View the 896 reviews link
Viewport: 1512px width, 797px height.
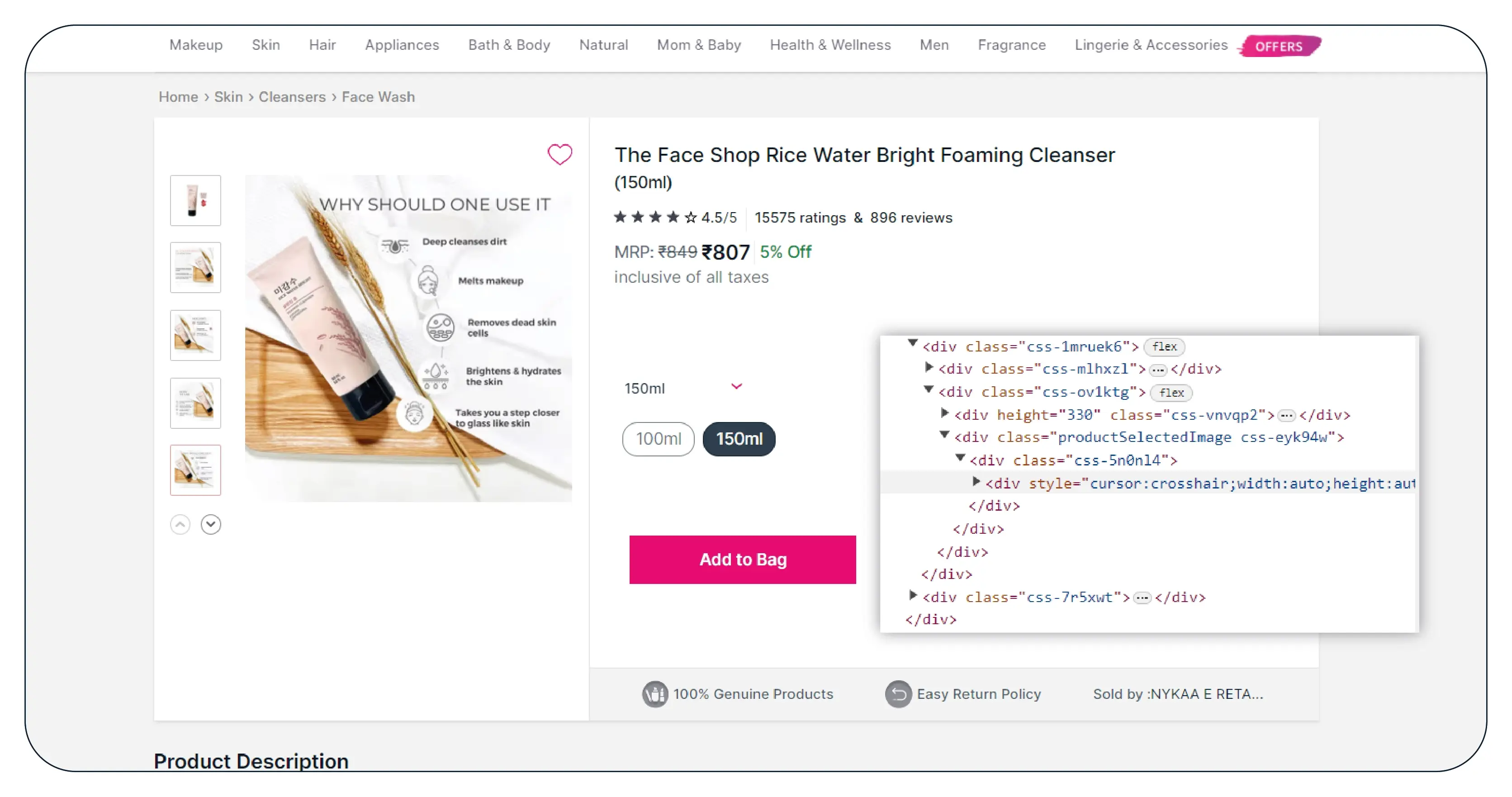click(x=911, y=218)
